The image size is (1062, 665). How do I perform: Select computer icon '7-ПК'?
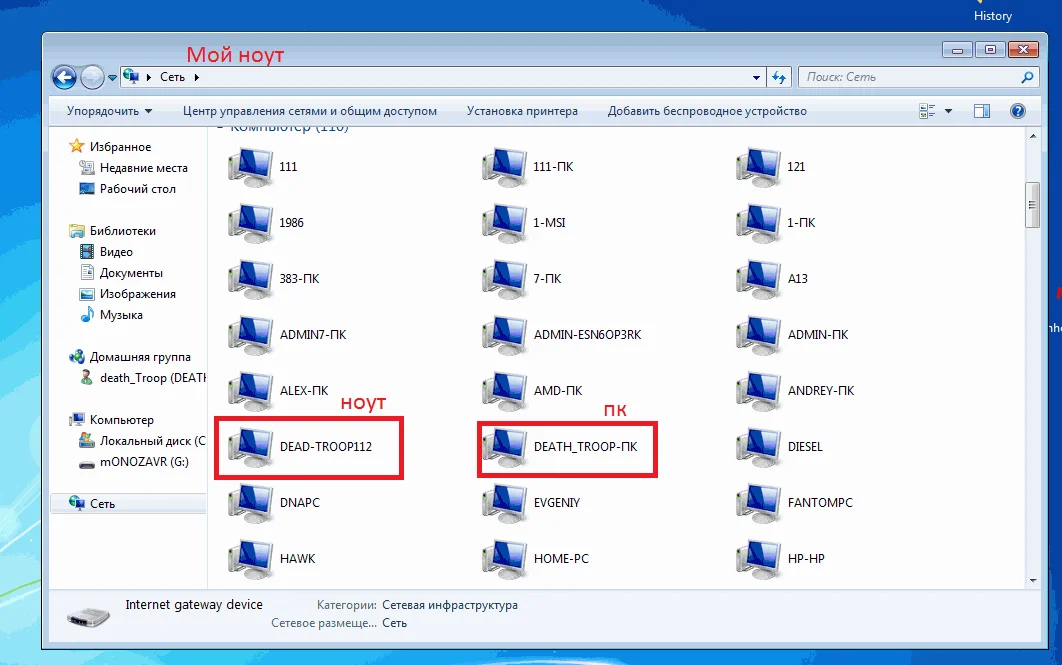pyautogui.click(x=505, y=279)
